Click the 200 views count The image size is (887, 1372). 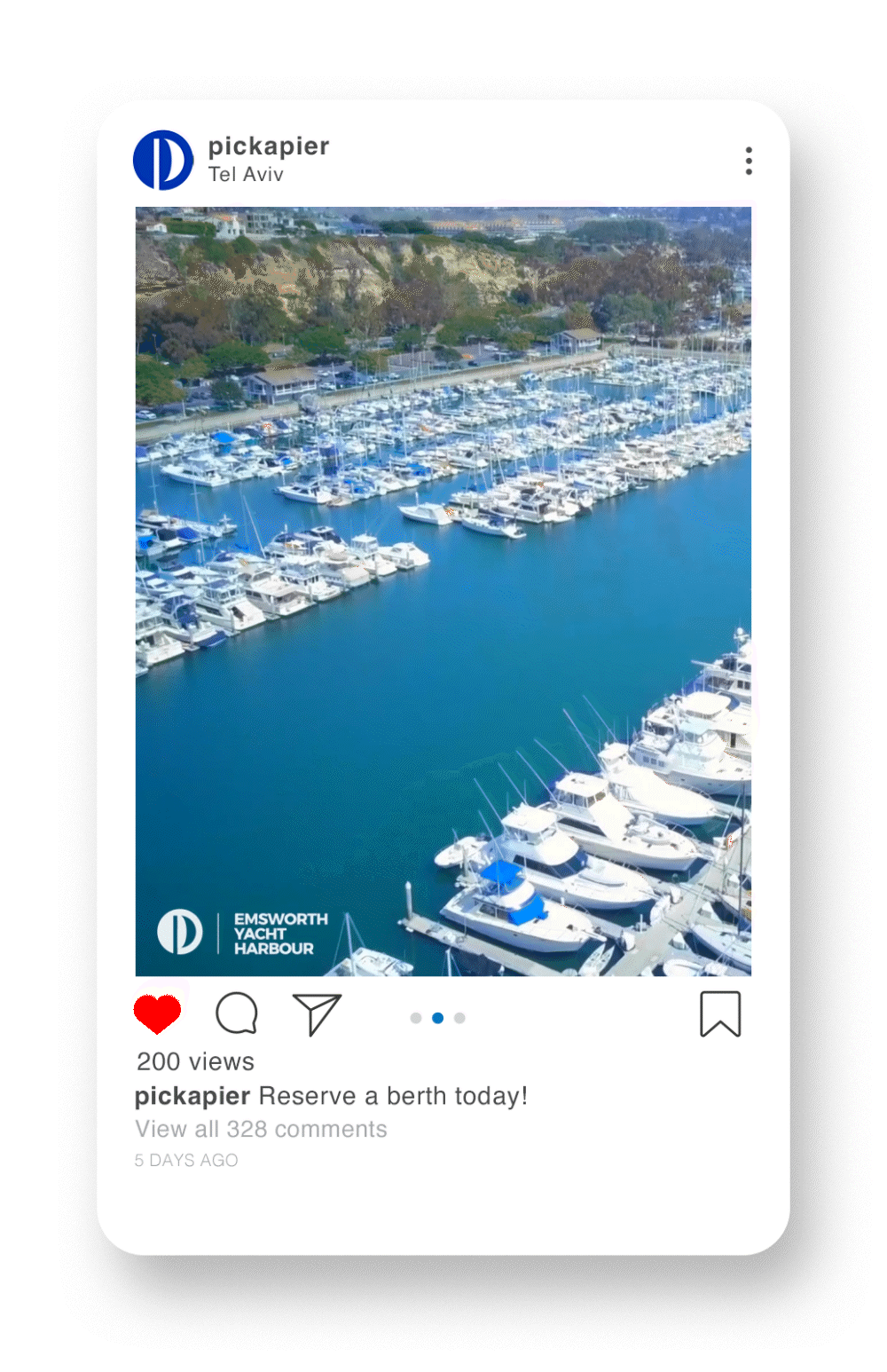195,1061
